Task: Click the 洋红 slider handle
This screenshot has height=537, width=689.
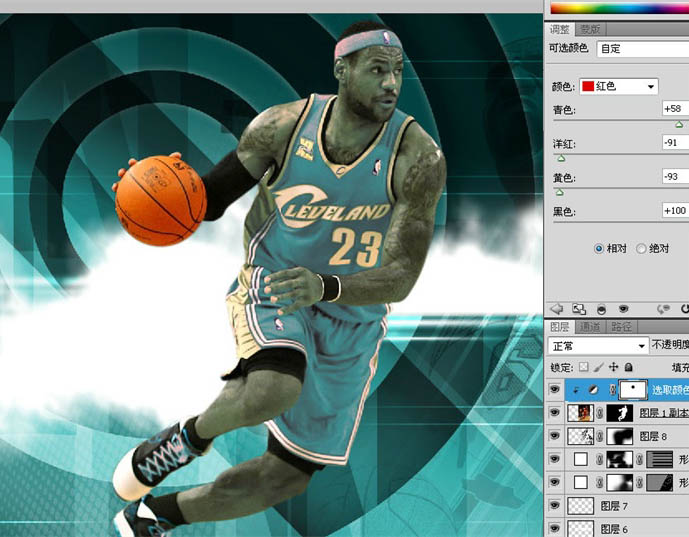Action: click(x=561, y=159)
